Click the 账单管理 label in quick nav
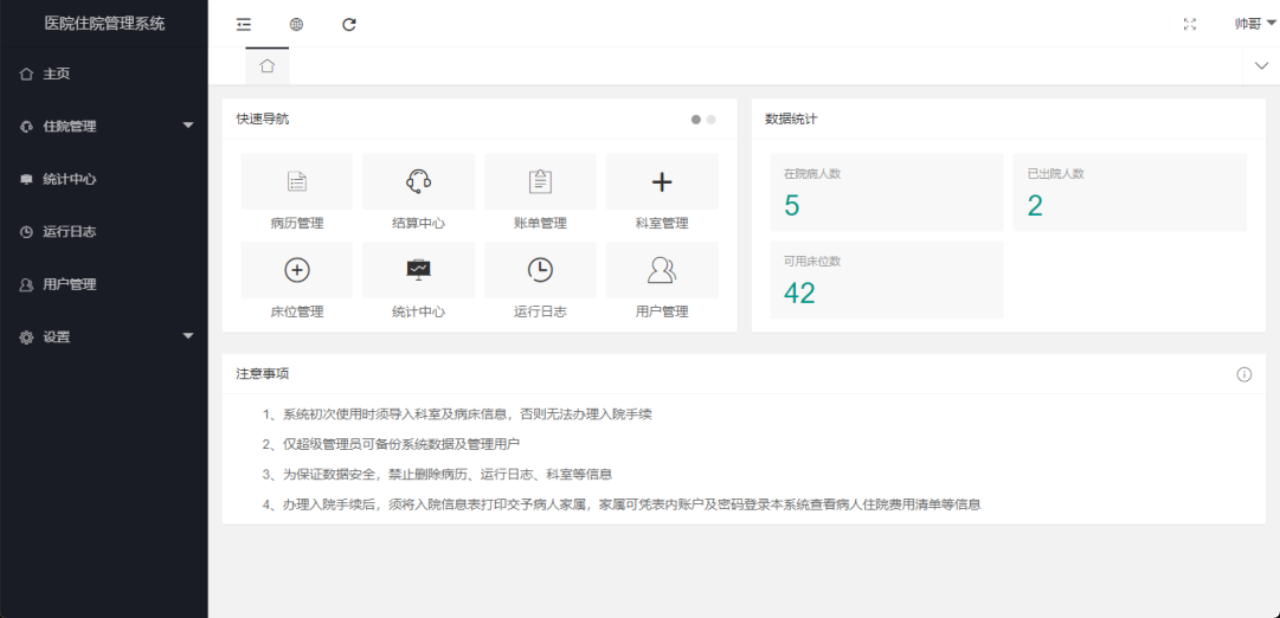1280x618 pixels. point(540,224)
